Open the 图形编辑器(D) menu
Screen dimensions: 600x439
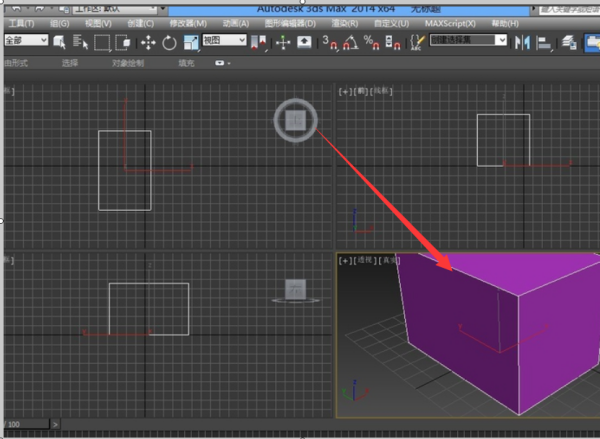pos(290,23)
